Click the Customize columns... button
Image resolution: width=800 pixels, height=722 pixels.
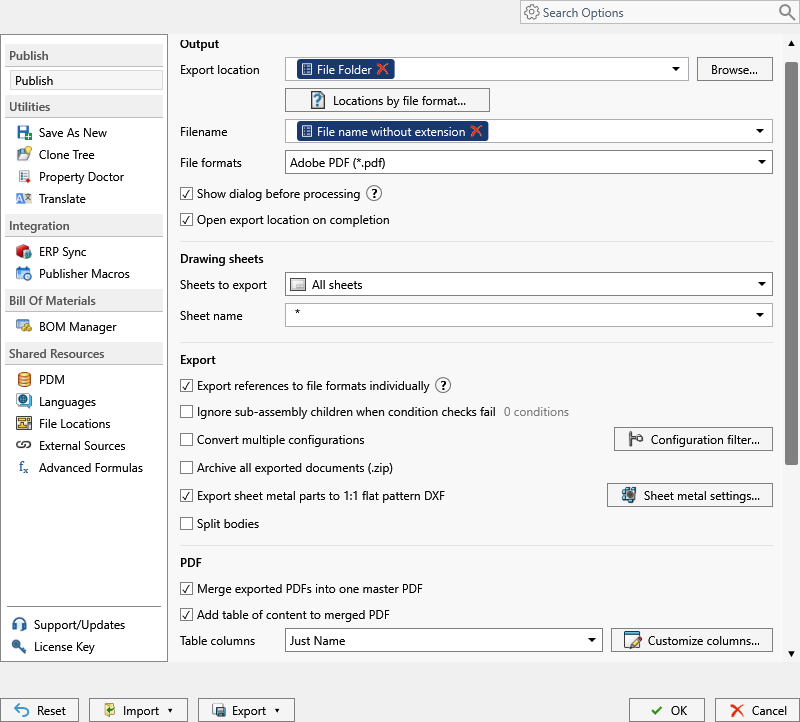[691, 640]
